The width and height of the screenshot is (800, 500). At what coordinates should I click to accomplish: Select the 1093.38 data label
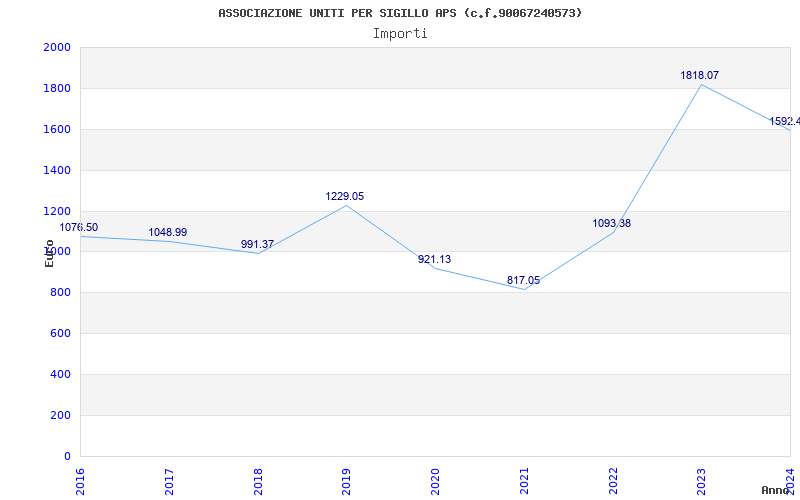(612, 223)
